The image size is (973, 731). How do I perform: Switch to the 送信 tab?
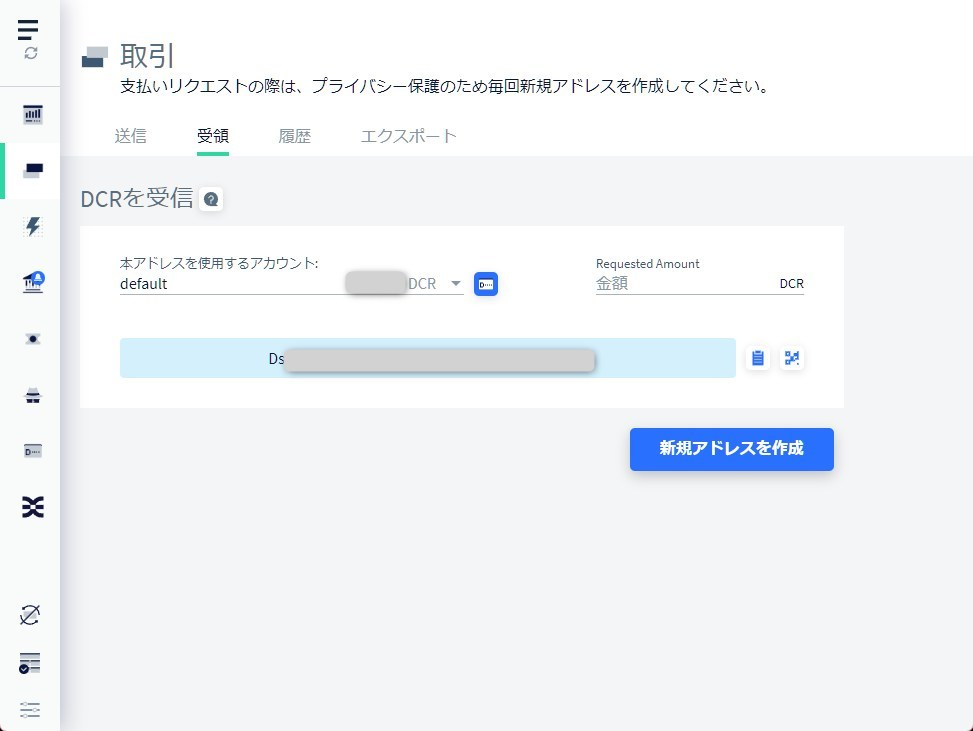click(x=130, y=137)
